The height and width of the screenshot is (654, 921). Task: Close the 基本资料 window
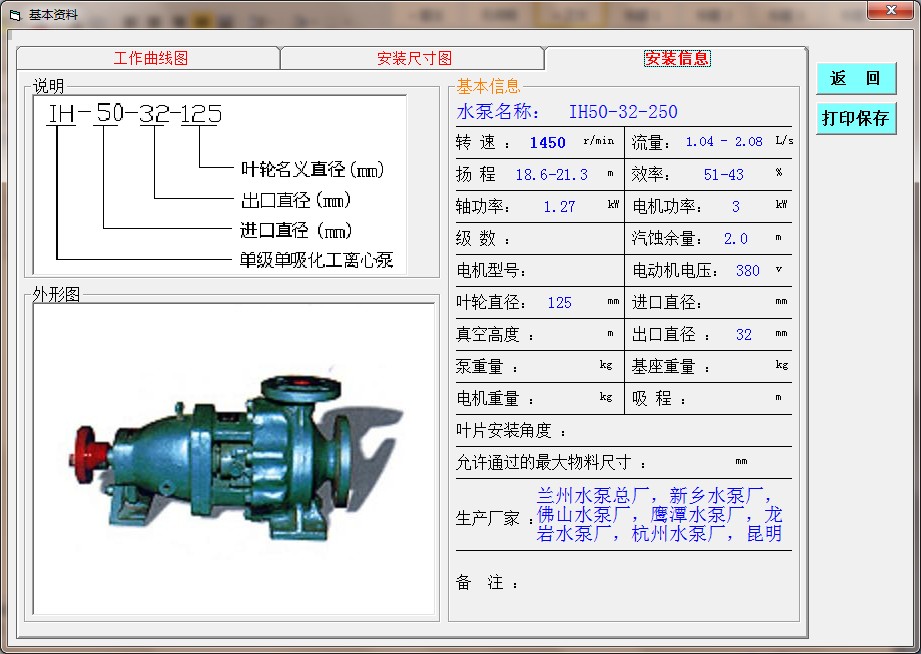tap(891, 9)
